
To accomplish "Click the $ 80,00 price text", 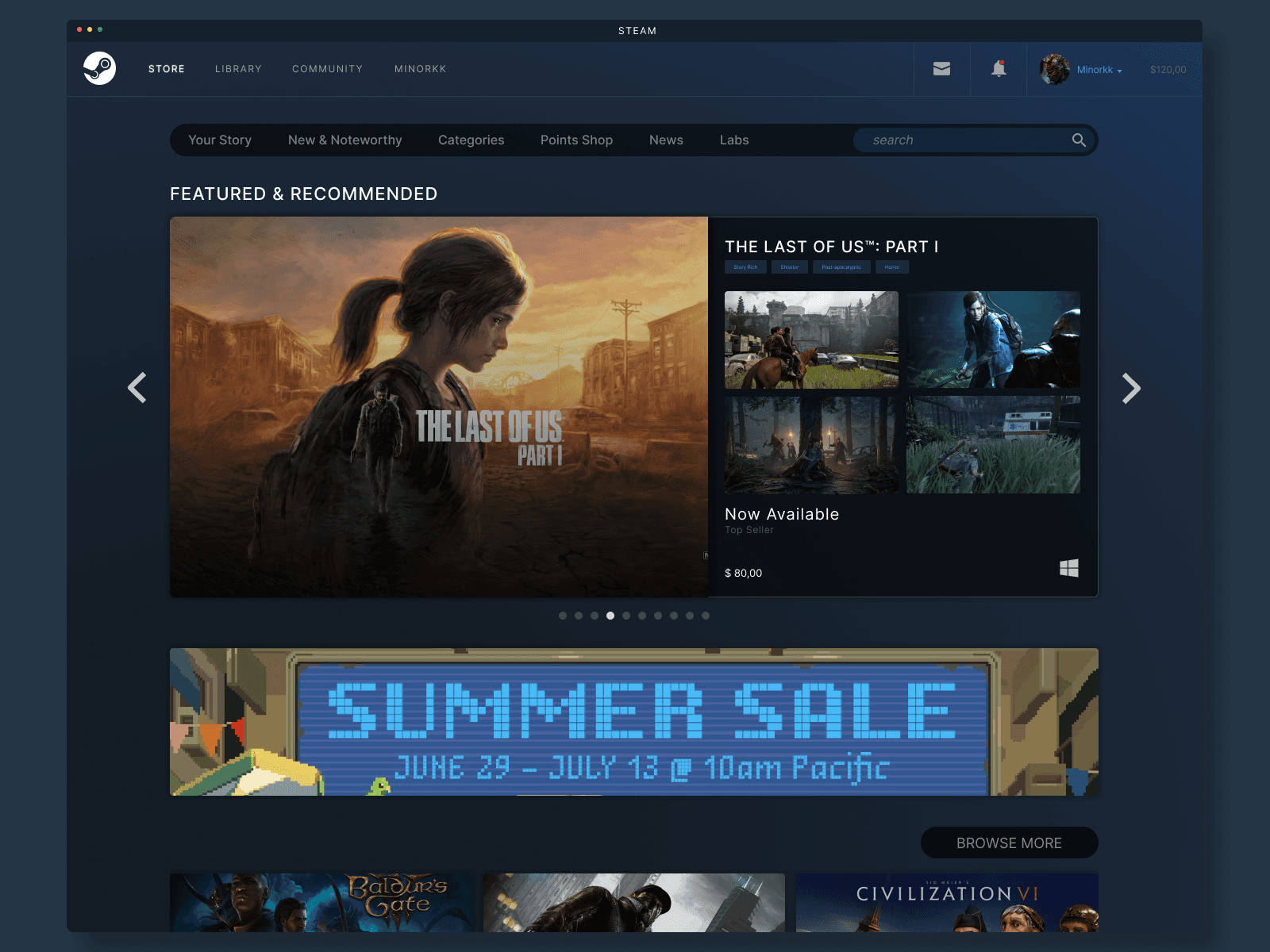I will [x=744, y=573].
